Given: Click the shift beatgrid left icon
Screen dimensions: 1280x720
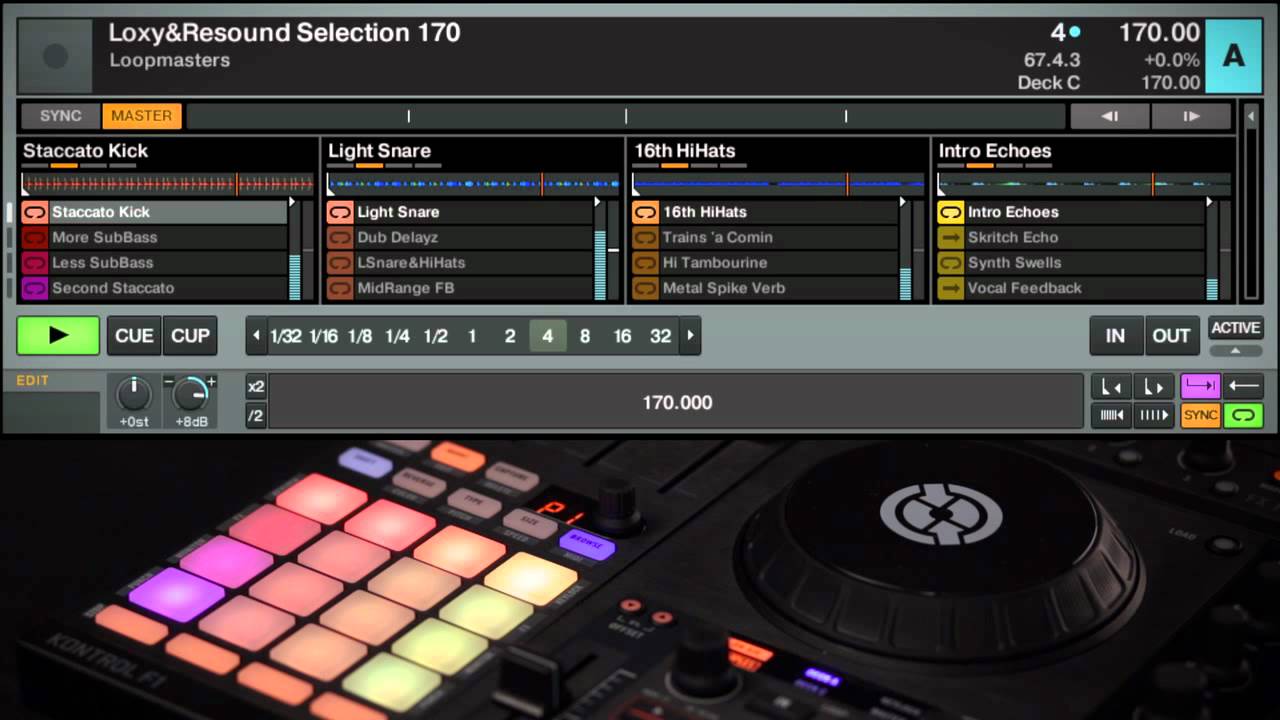Looking at the screenshot, I should point(1111,415).
